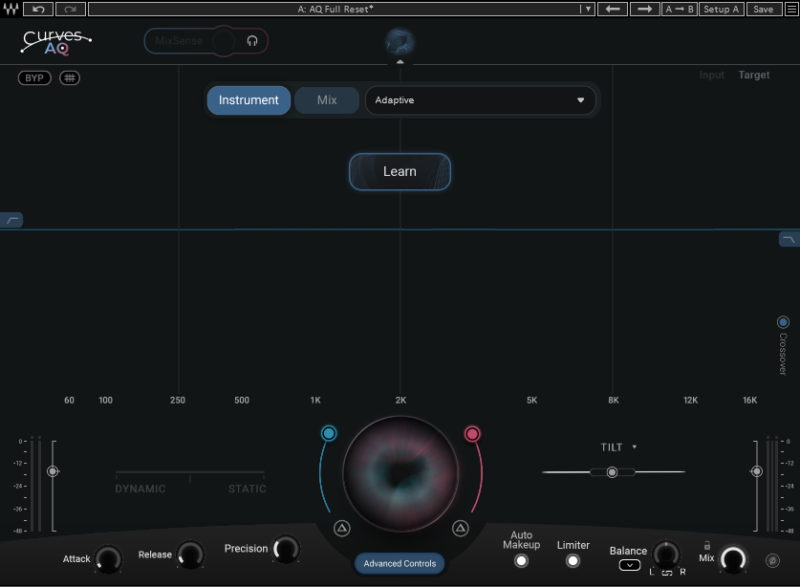Toggle the Auto Makeup switch
Viewport: 800px width, 587px height.
521,561
